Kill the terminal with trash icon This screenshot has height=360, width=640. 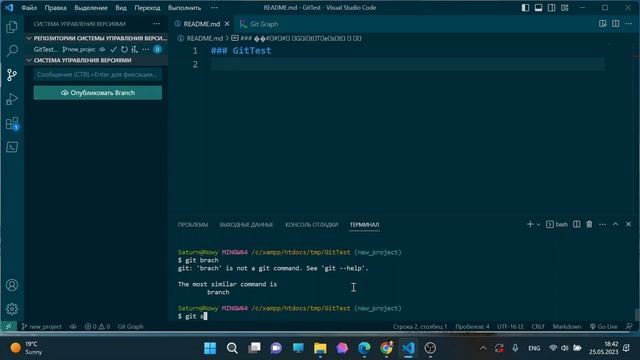tap(589, 224)
